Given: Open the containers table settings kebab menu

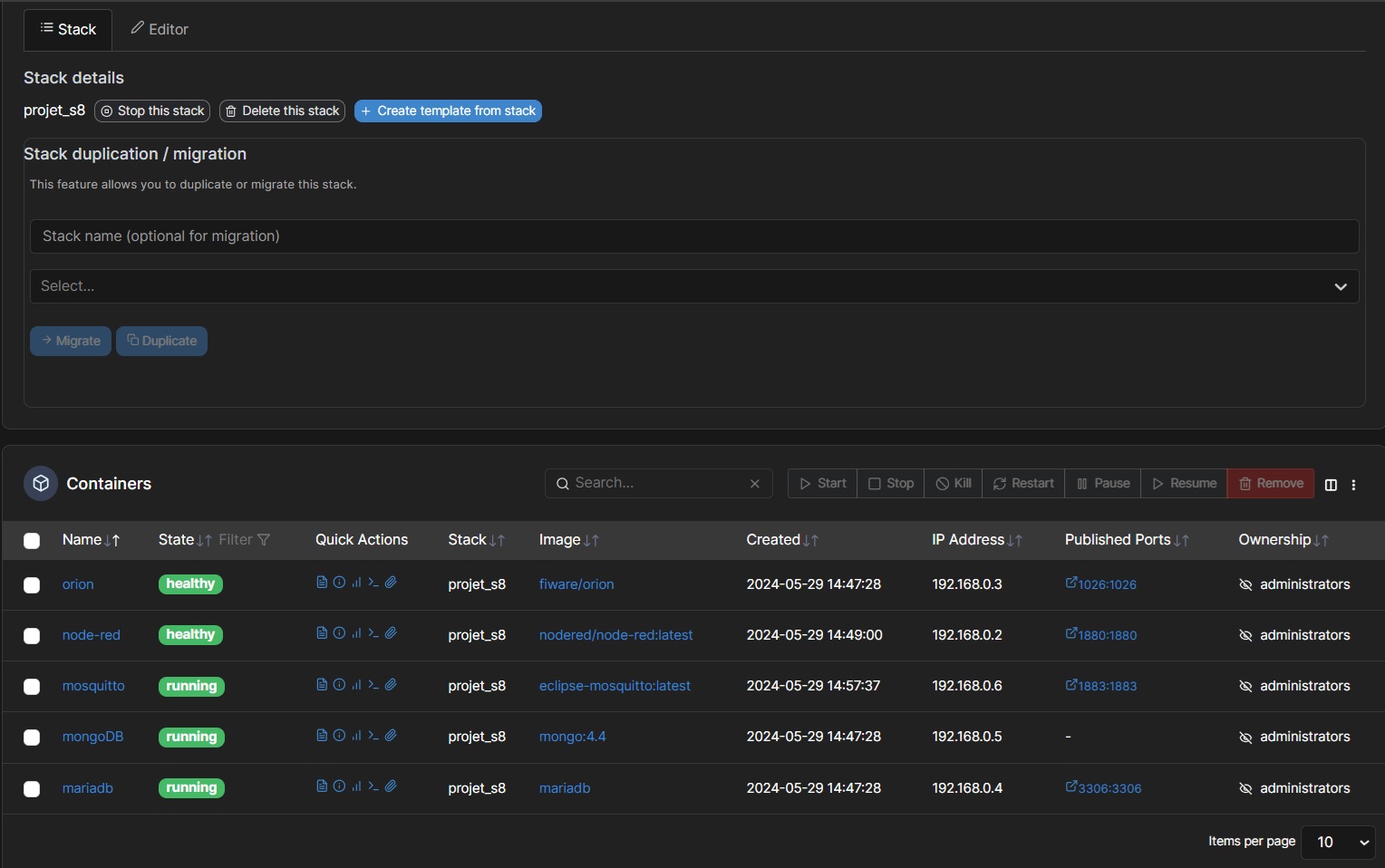Looking at the screenshot, I should coord(1353,485).
